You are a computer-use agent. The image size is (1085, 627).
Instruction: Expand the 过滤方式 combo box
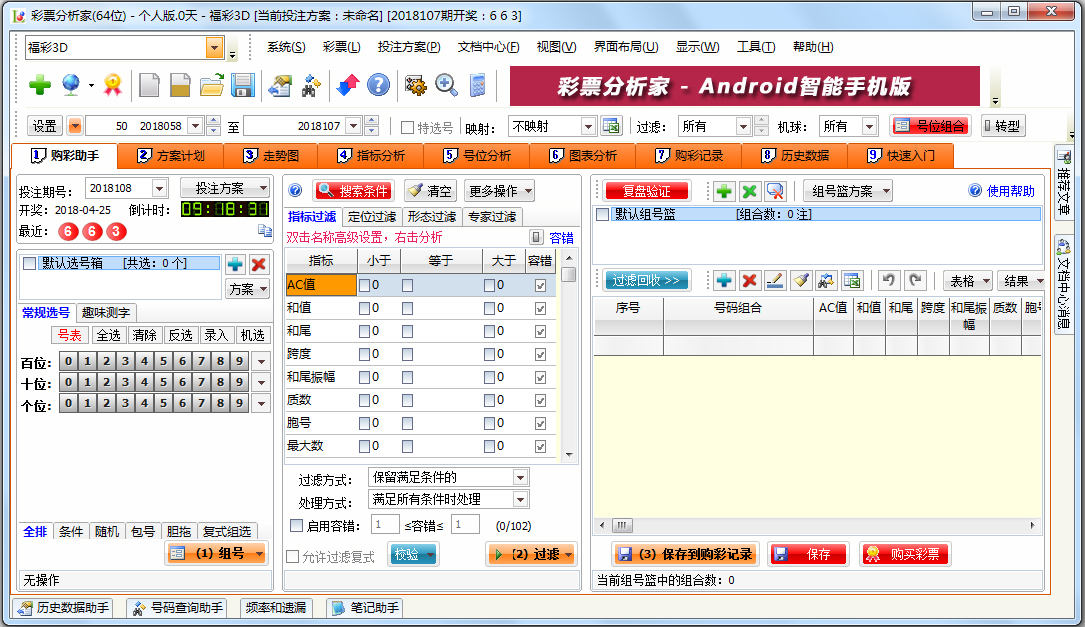519,478
